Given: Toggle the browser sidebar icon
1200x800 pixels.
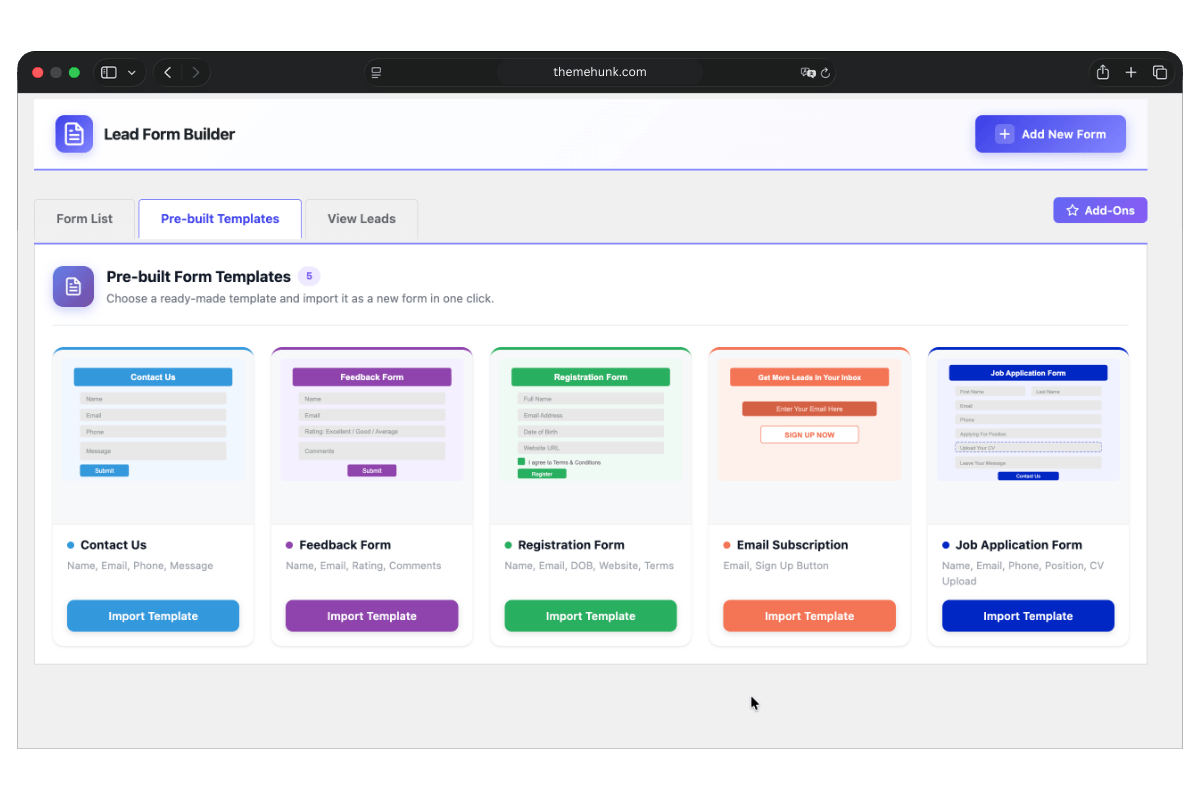Looking at the screenshot, I should [x=109, y=72].
